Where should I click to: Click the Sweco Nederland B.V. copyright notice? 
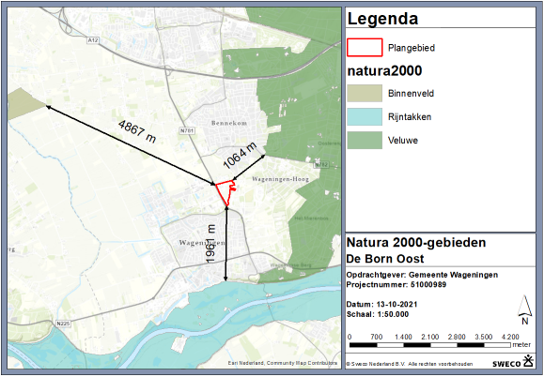tap(409, 364)
